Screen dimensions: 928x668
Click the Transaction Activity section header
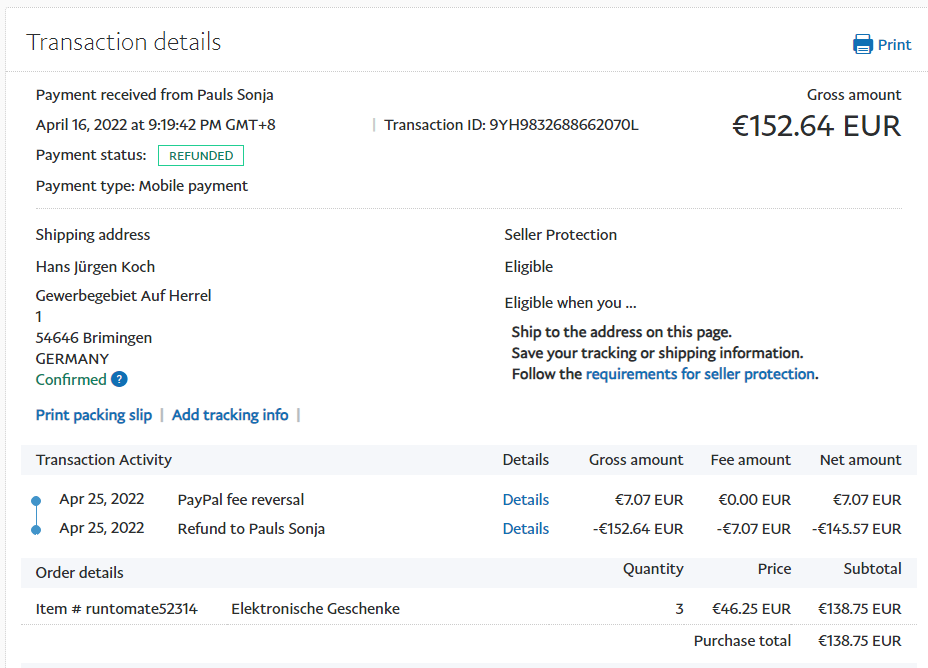click(x=104, y=460)
